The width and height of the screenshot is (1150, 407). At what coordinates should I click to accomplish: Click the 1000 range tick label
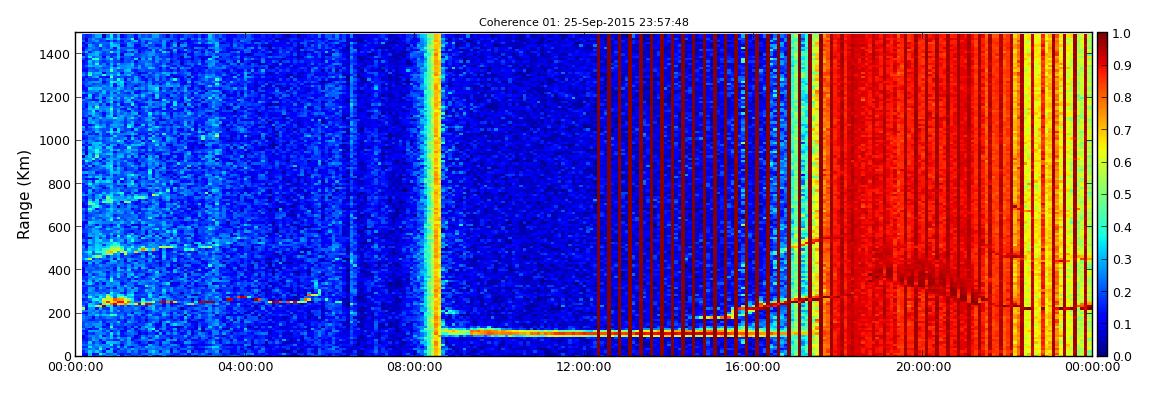[x=56, y=141]
